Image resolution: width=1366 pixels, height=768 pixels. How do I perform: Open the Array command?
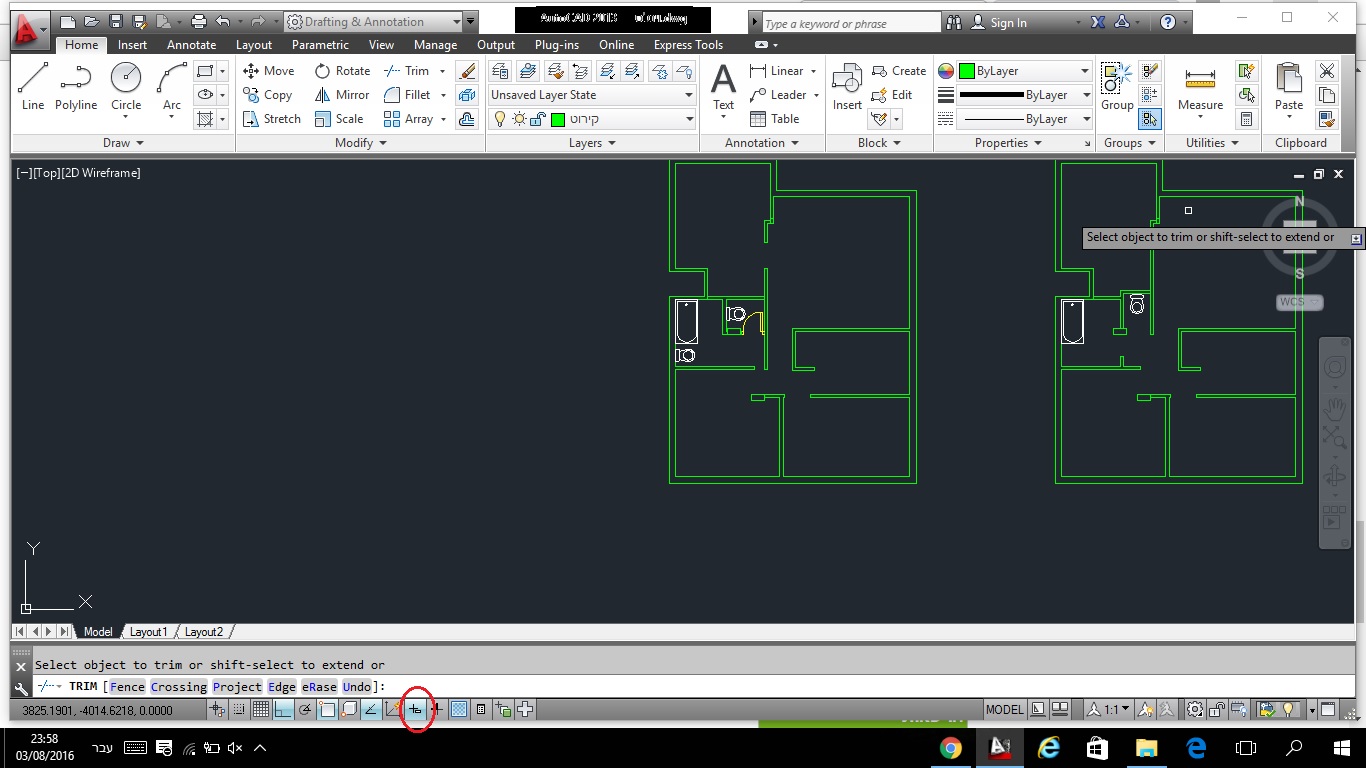(x=409, y=119)
